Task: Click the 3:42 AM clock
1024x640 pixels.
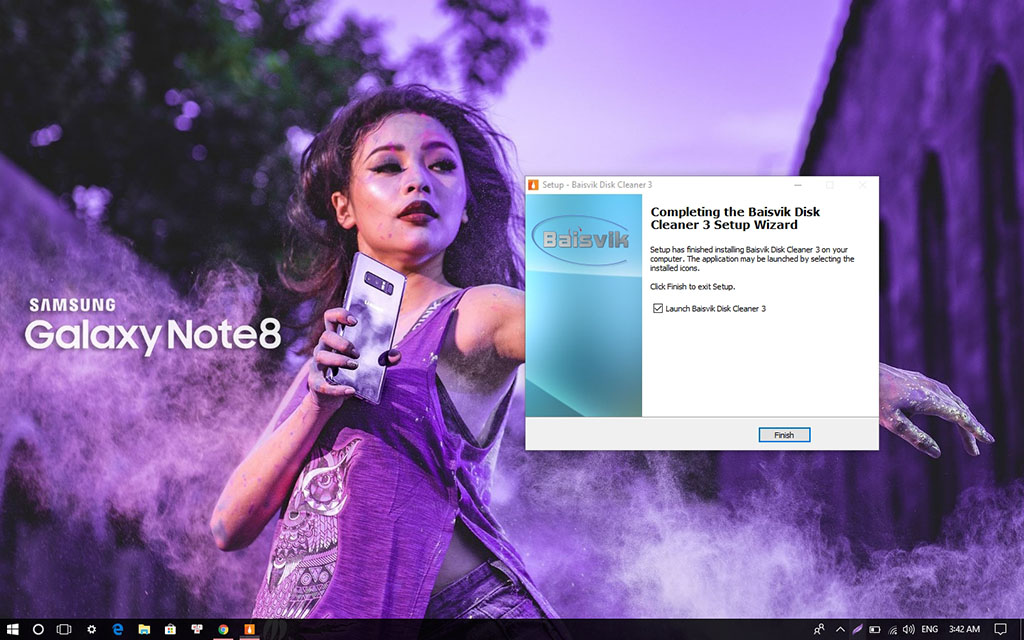Action: (x=964, y=630)
